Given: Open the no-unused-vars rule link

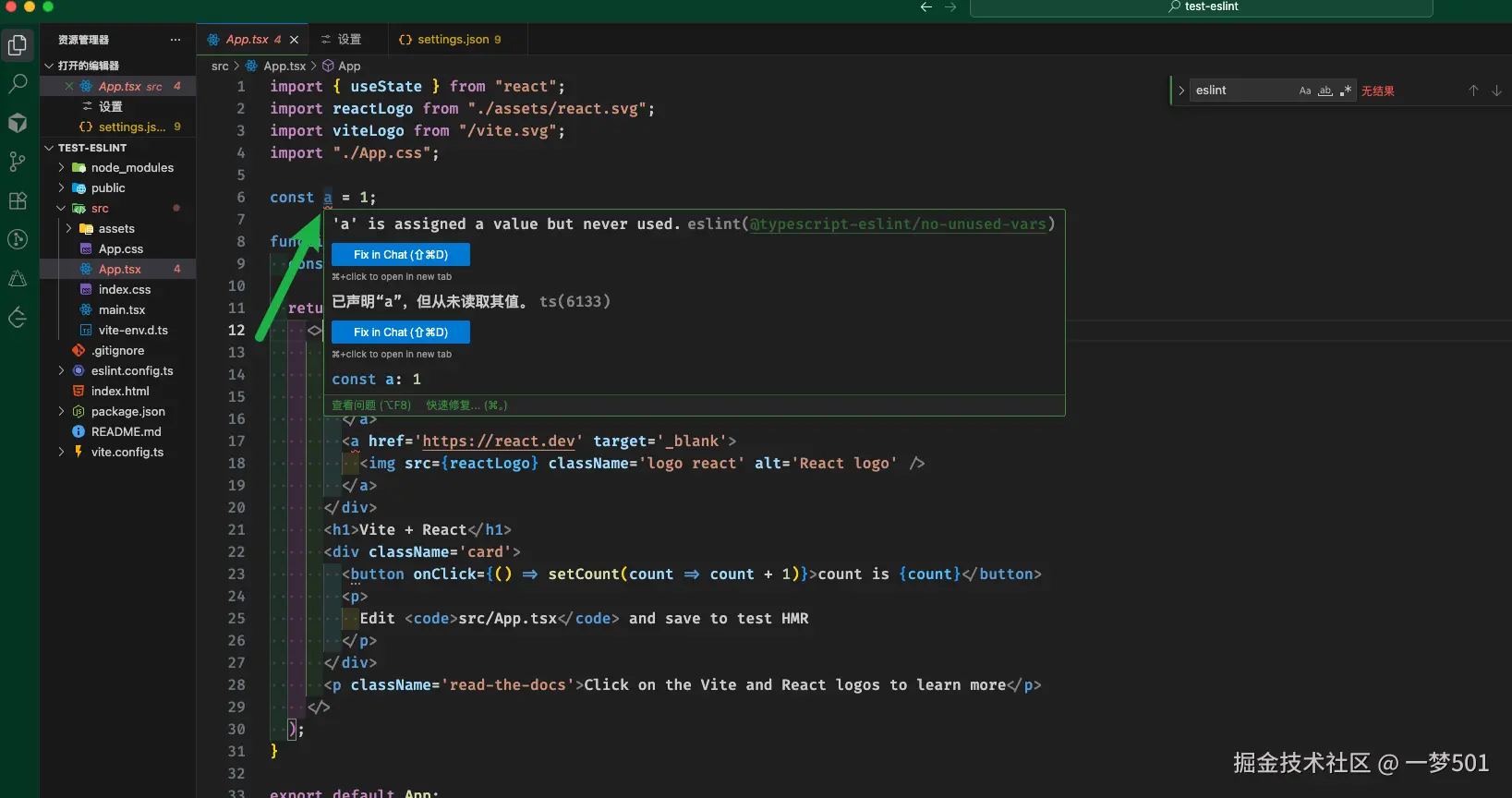Looking at the screenshot, I should [898, 224].
